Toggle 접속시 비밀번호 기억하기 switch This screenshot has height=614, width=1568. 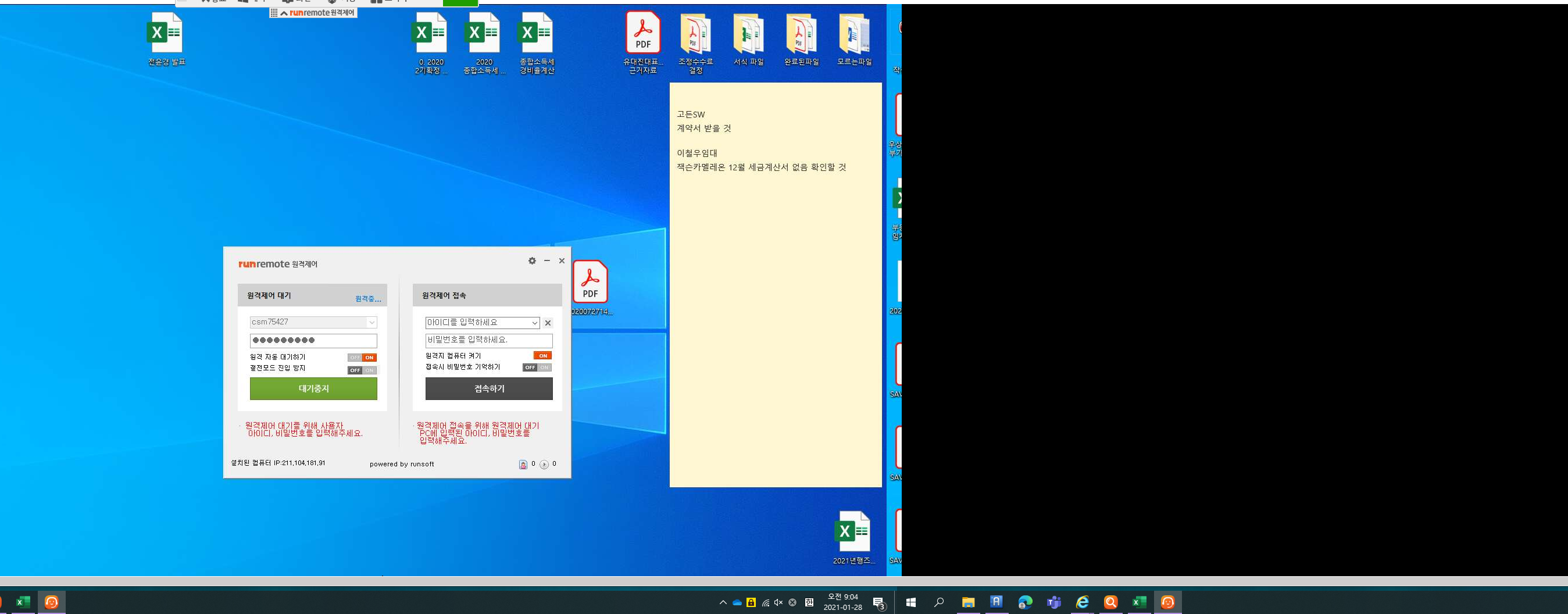pos(537,367)
